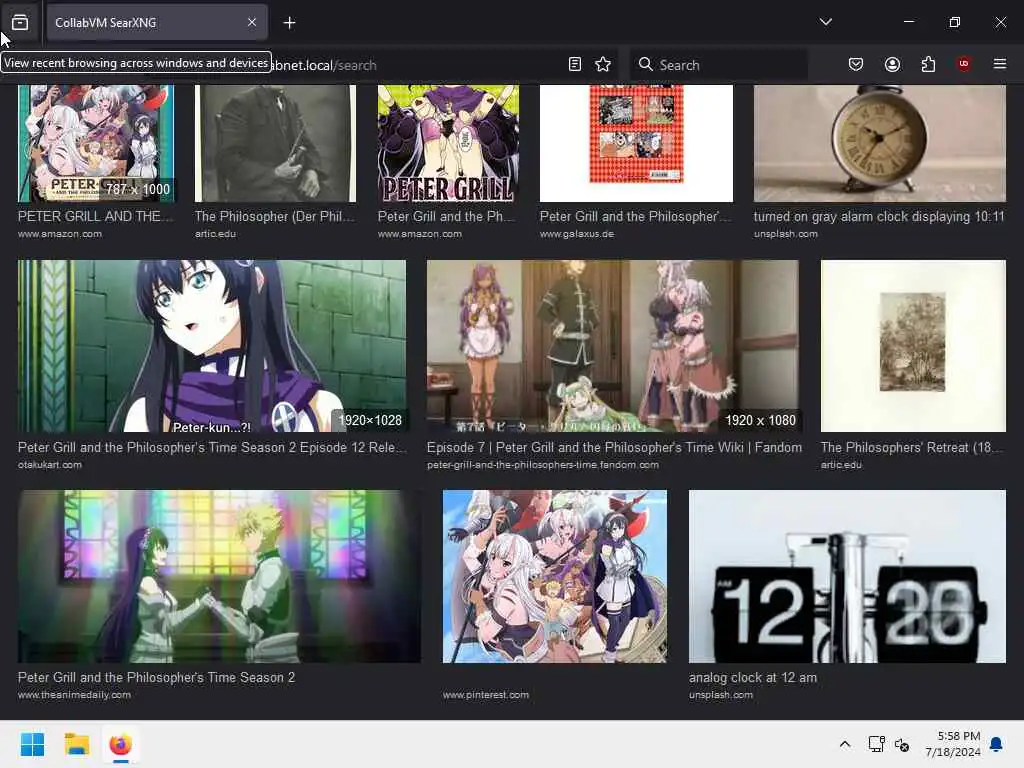This screenshot has height=768, width=1024.
Task: Close the CollabVM SearXNG tab
Action: (252, 22)
